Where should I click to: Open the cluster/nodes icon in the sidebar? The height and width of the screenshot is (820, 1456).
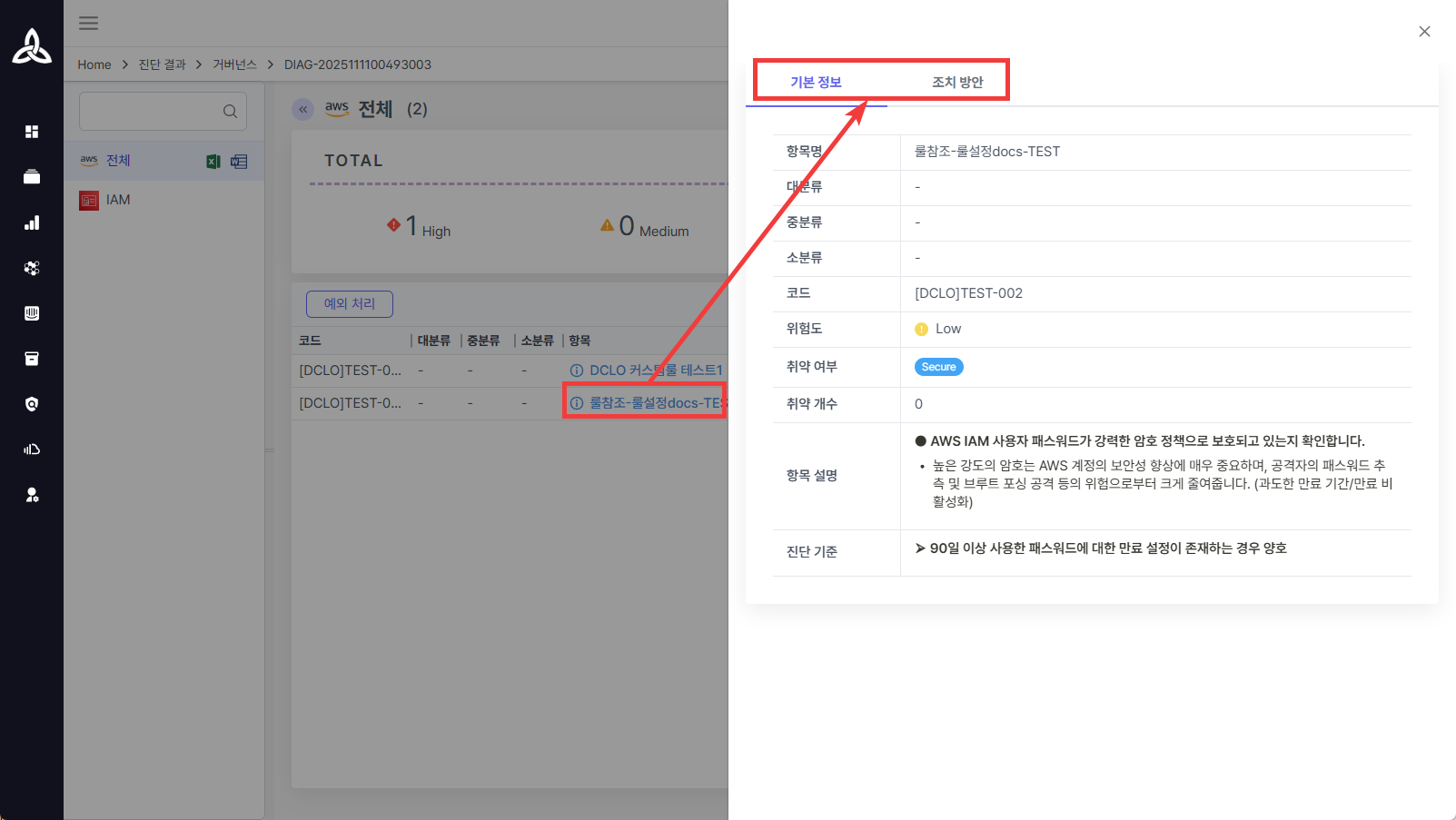pos(32,268)
